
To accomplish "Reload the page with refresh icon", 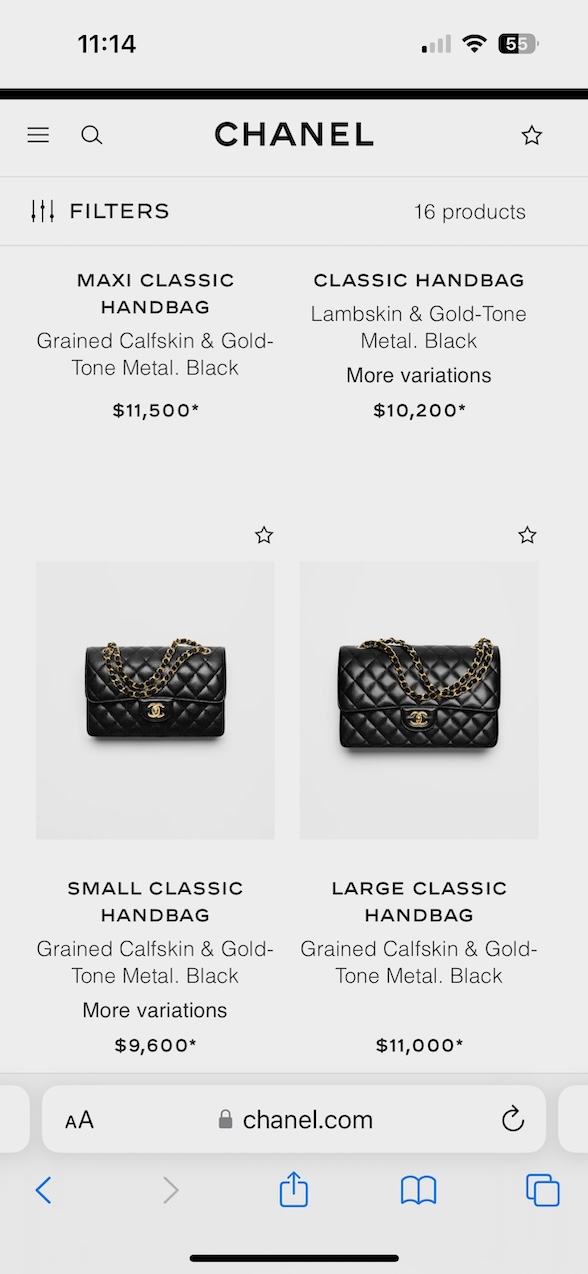I will pos(513,1119).
